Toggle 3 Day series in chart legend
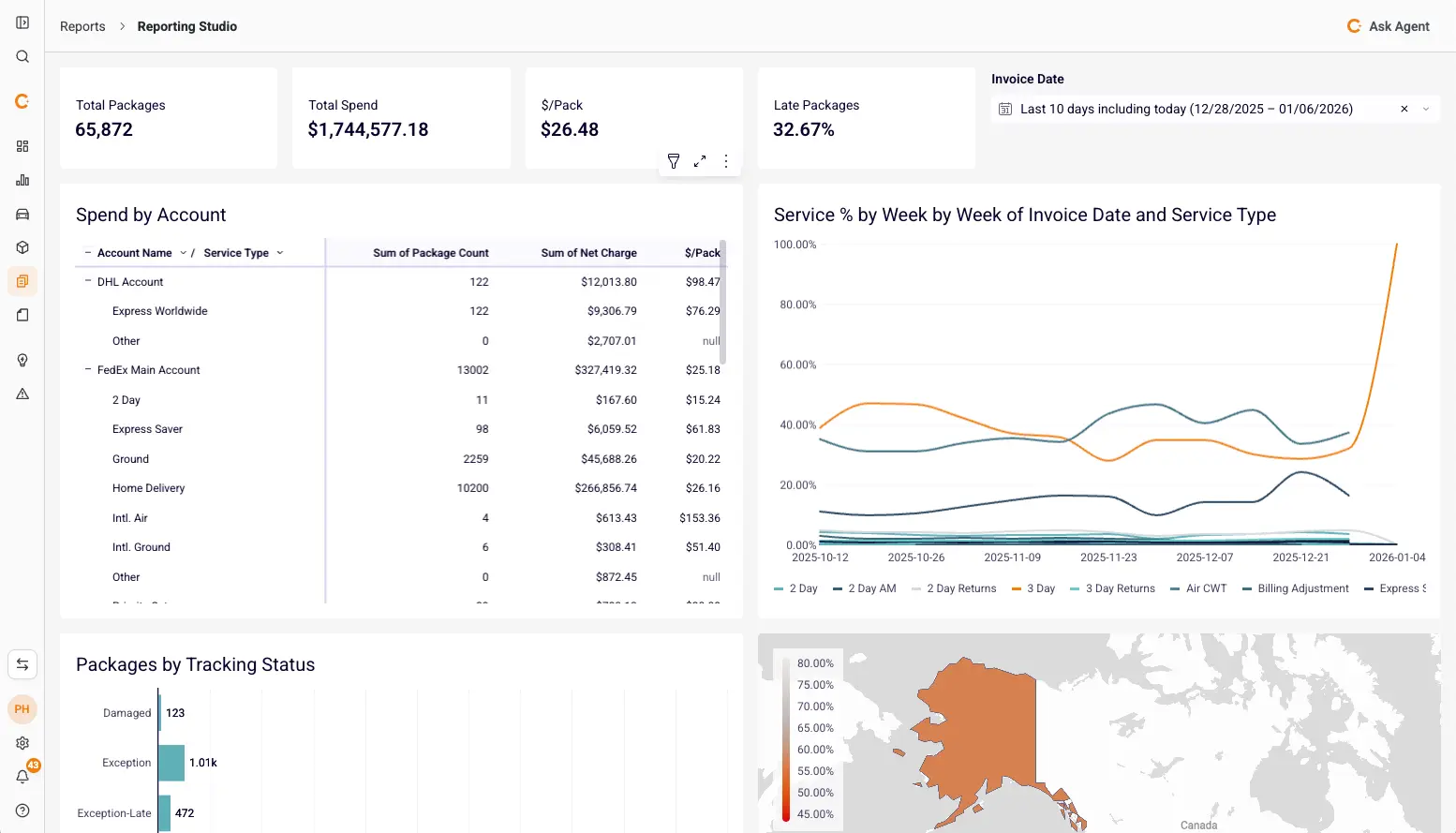 coord(1033,588)
